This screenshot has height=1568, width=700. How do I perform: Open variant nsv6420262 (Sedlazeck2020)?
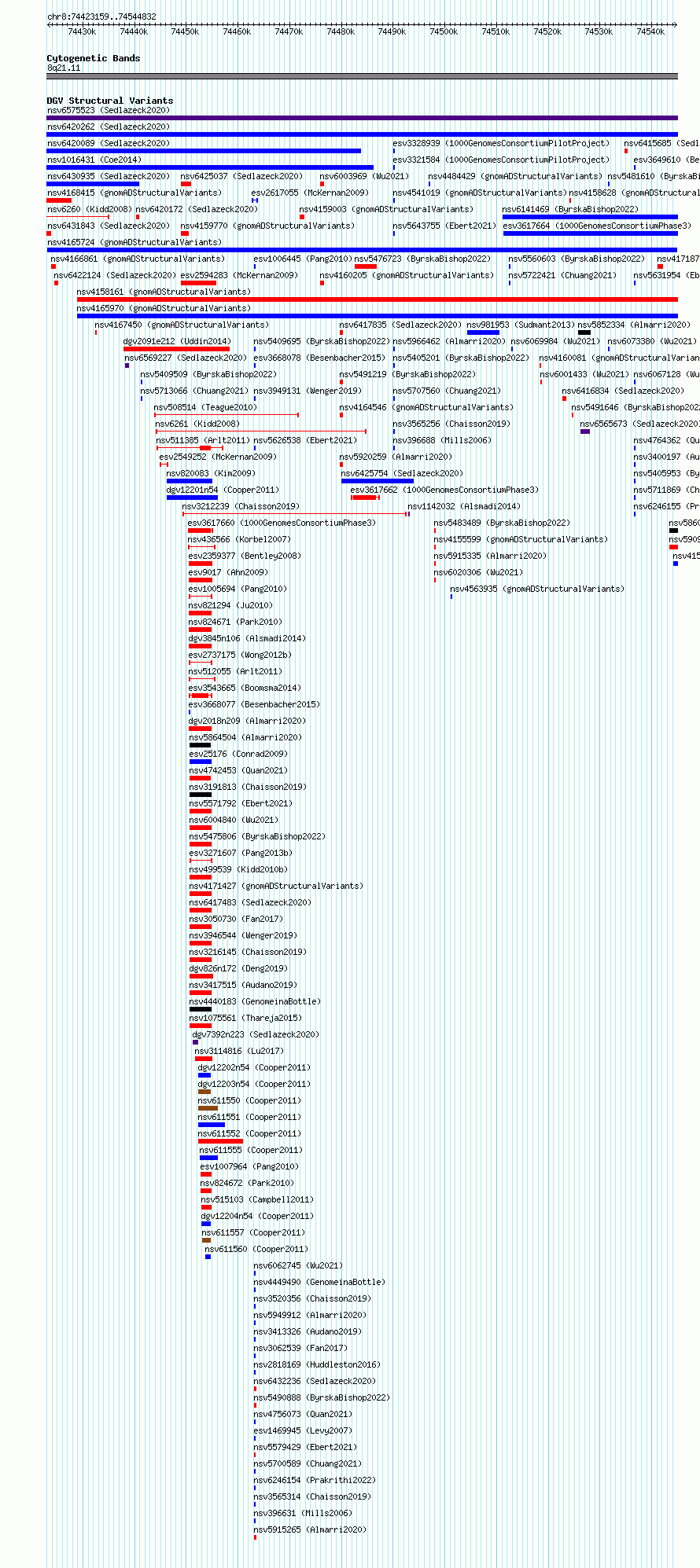pos(108,127)
